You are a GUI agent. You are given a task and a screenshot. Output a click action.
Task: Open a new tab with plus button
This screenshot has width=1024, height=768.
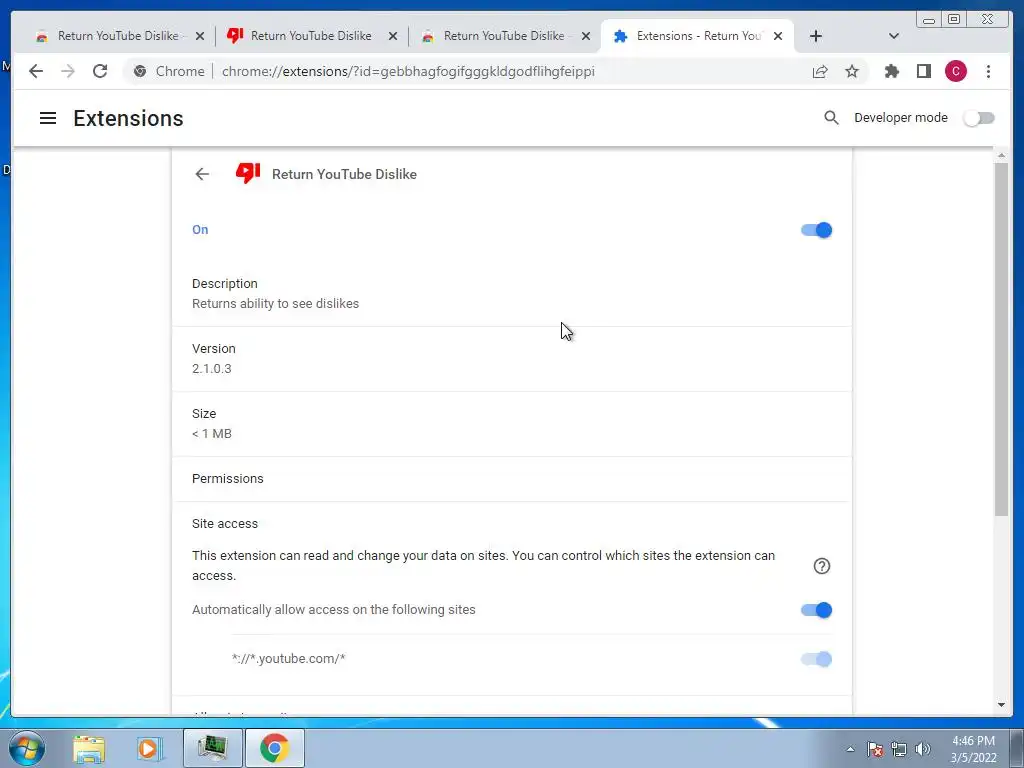point(816,36)
